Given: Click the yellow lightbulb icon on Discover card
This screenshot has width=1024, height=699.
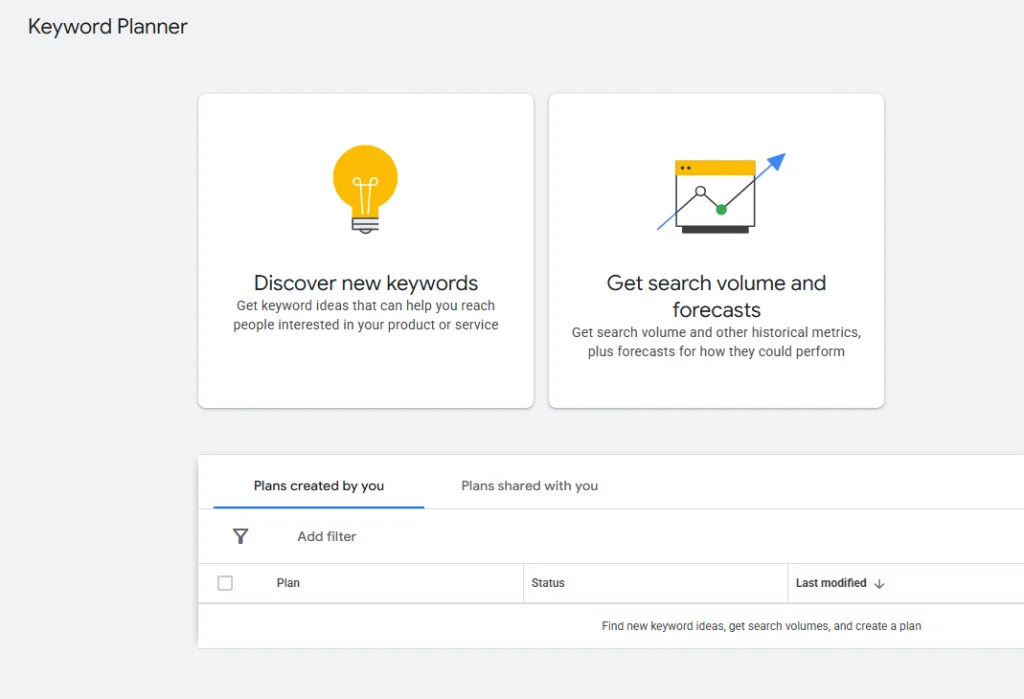Looking at the screenshot, I should point(365,180).
